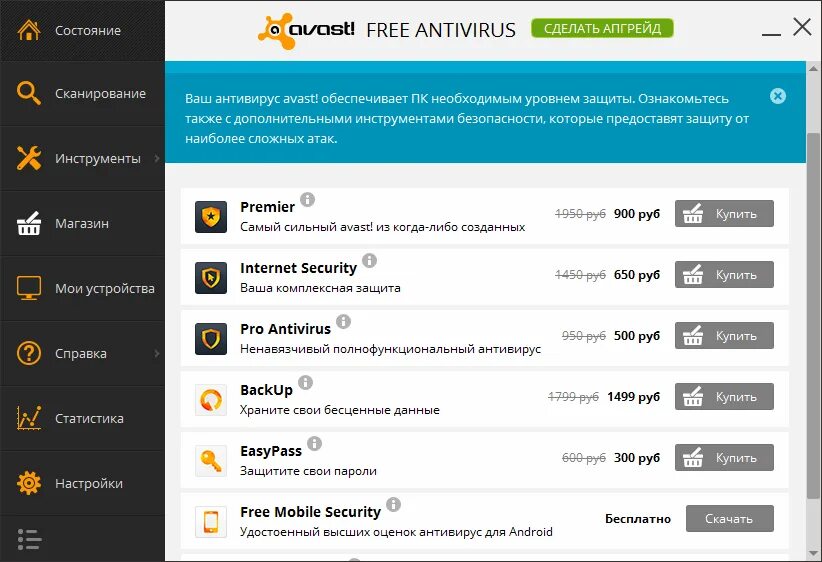
Task: Show info for Internet Security
Action: (370, 260)
